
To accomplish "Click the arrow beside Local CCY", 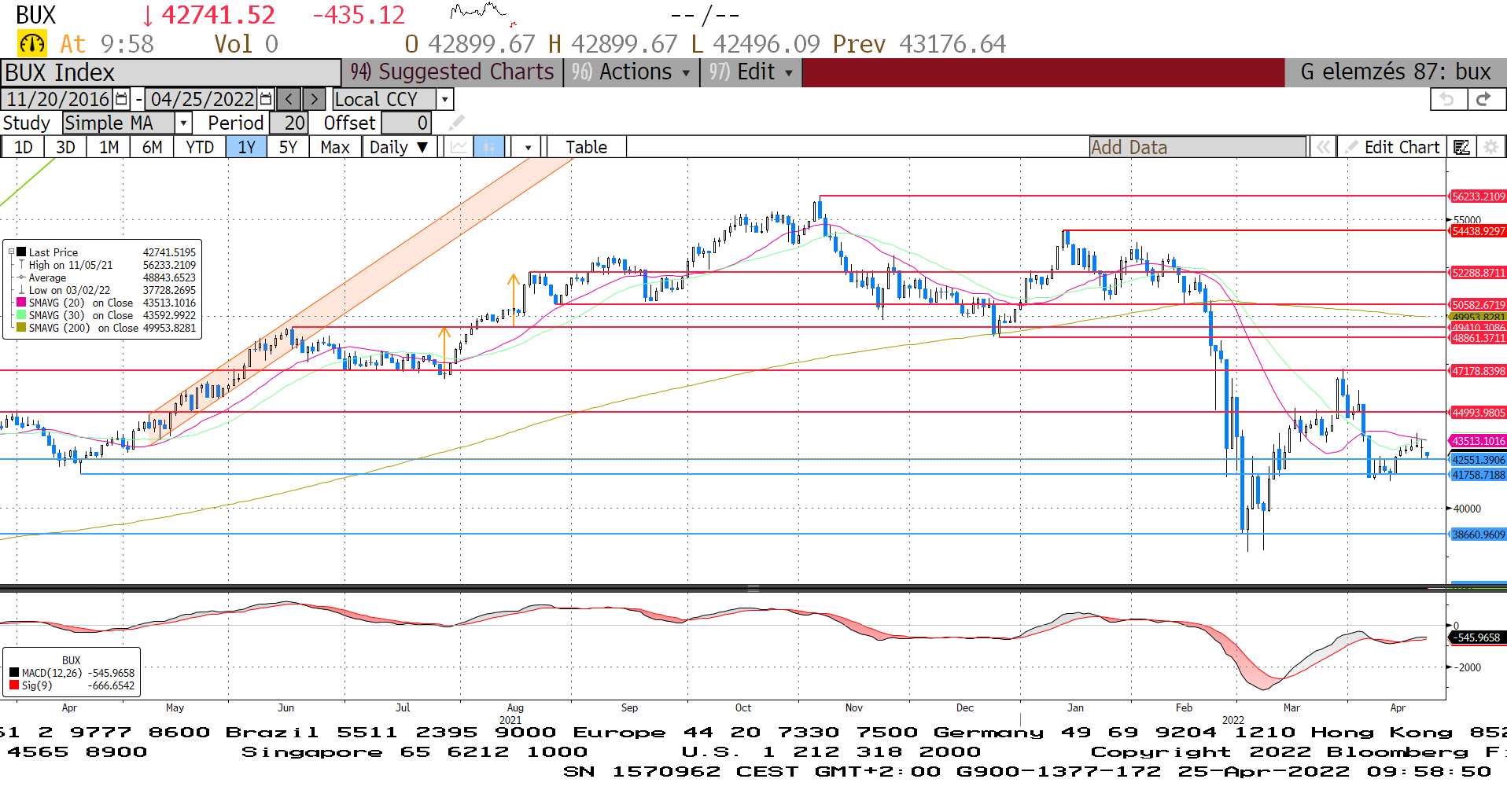I will click(x=445, y=99).
